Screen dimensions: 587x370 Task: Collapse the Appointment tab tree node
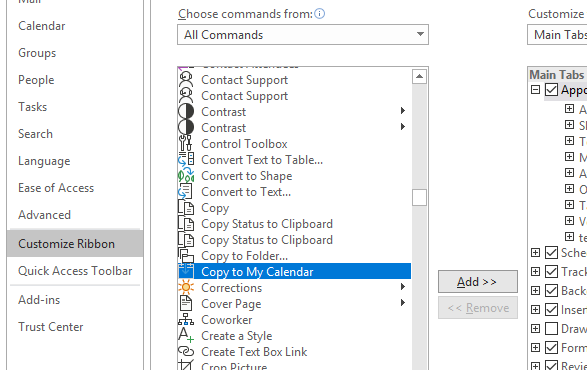click(x=536, y=90)
